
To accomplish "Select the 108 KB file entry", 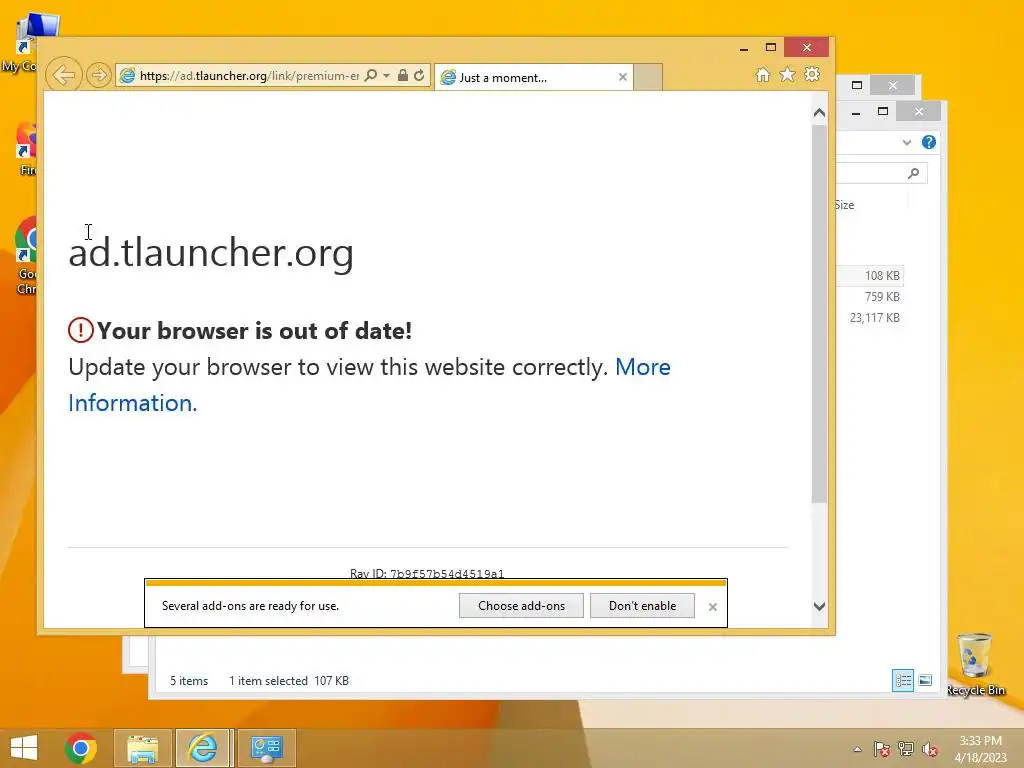I will (x=882, y=276).
